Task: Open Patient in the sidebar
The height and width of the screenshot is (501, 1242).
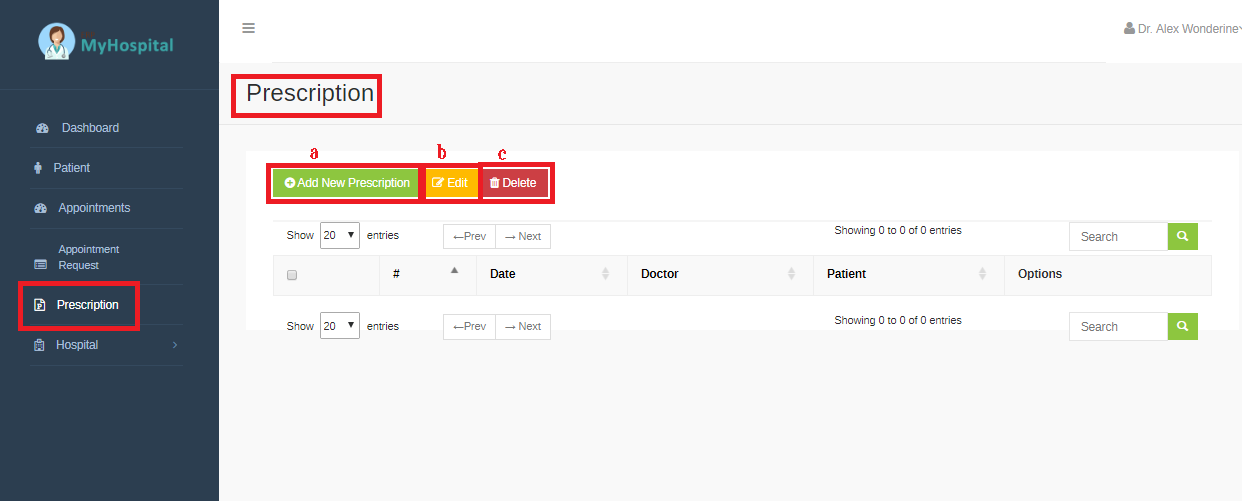Action: (71, 168)
